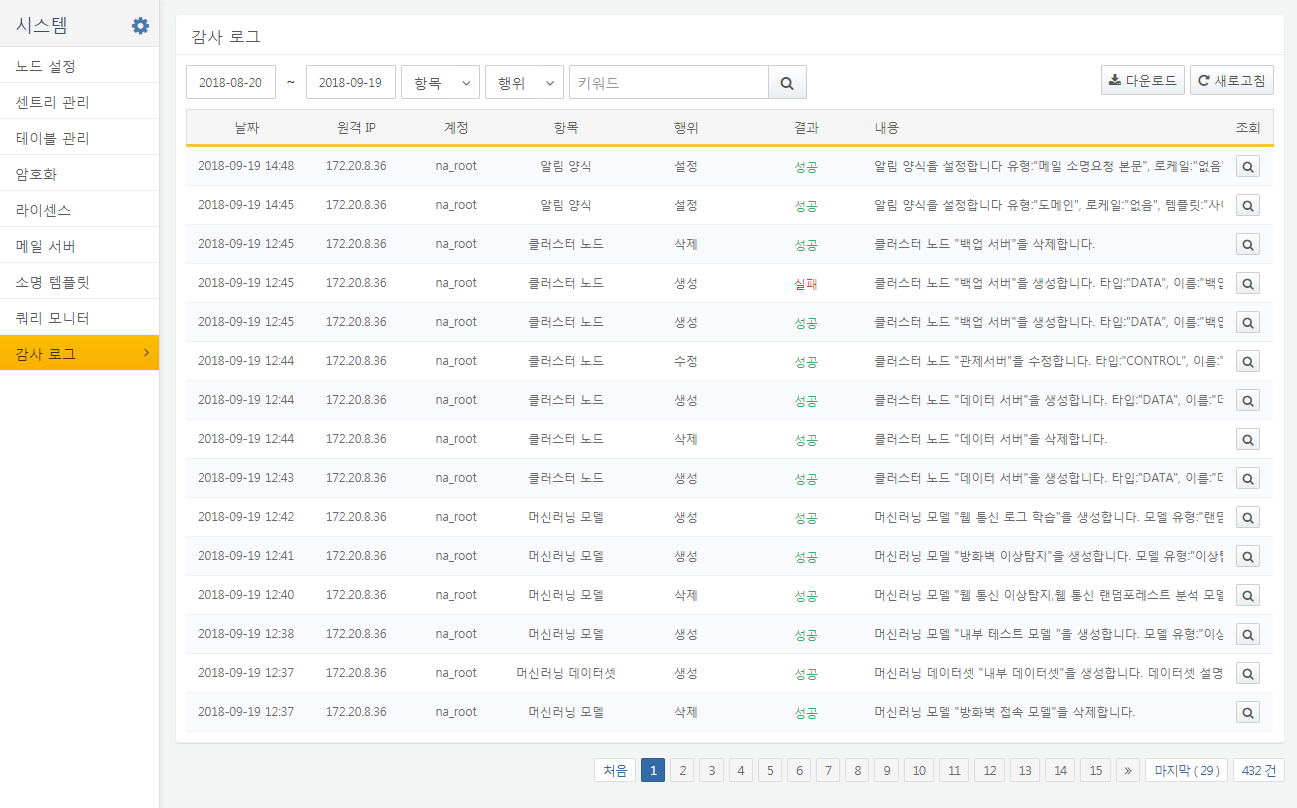Screen dimensions: 1297x808
Task: Click the 2018-09-19 12:38 date cell
Action: click(246, 634)
